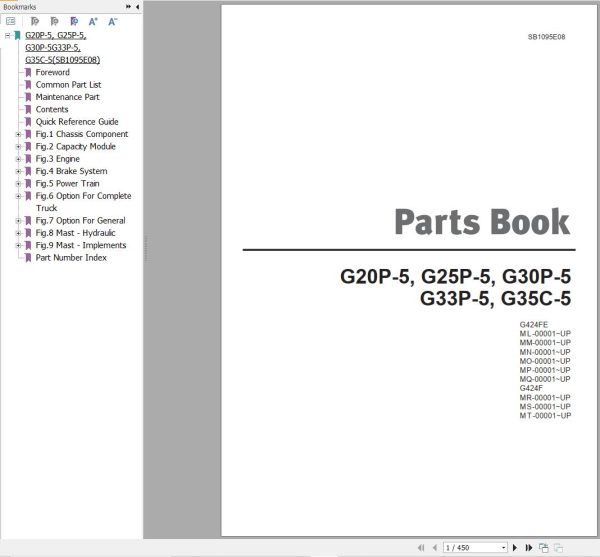Click the Bookmarks panel title
Viewport: 600px width, 557px height.
click(20, 7)
